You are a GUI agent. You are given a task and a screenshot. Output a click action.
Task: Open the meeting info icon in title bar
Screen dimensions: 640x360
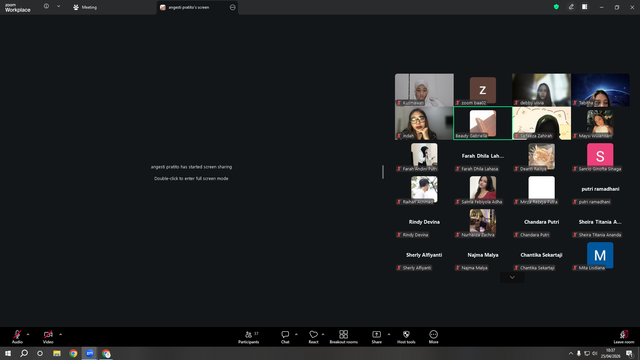tap(46, 7)
